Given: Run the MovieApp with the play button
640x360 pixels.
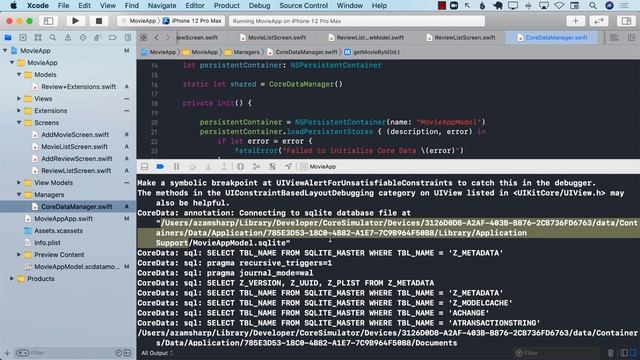Looking at the screenshot, I should pos(75,20).
